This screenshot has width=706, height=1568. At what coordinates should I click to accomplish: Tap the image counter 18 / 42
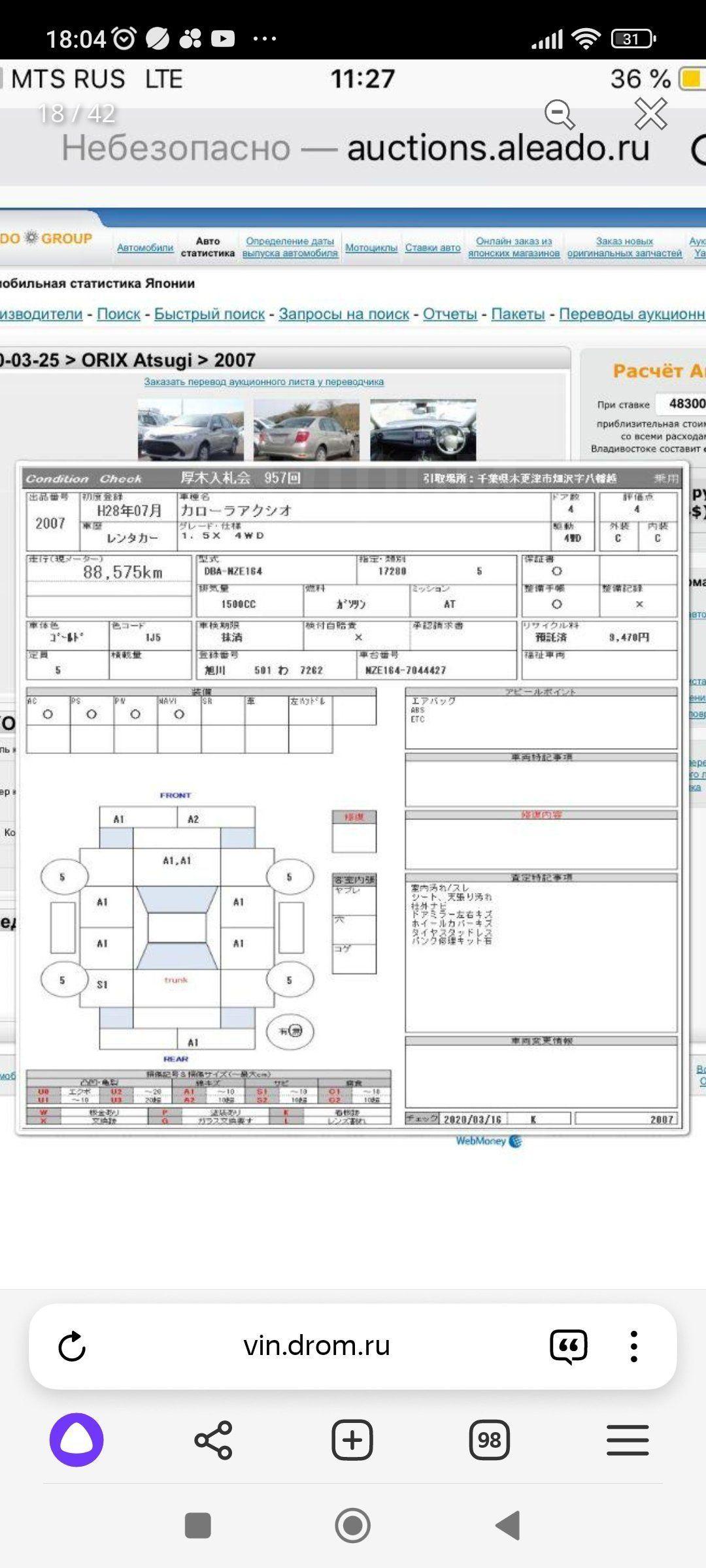click(x=76, y=114)
